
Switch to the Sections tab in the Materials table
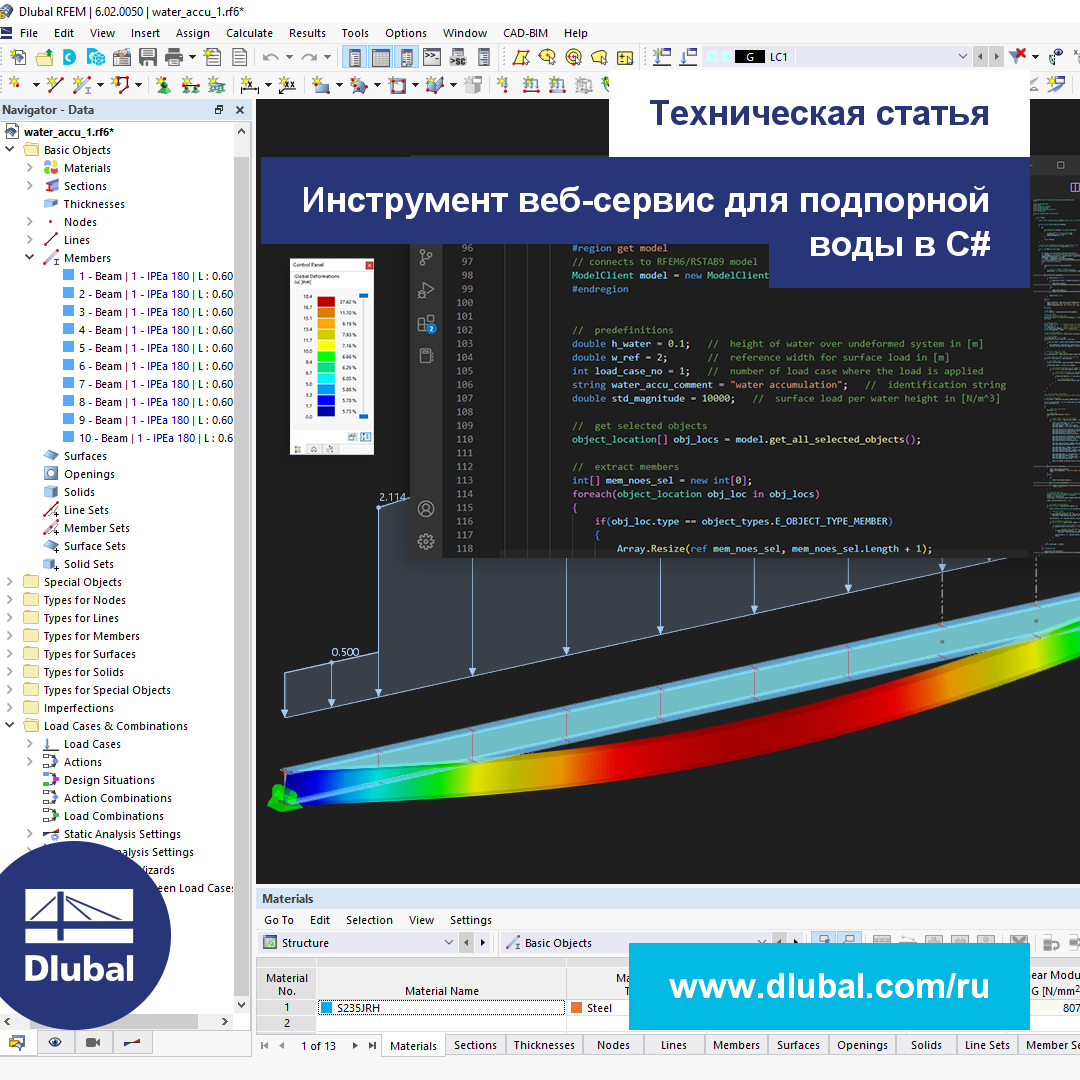coord(475,1044)
